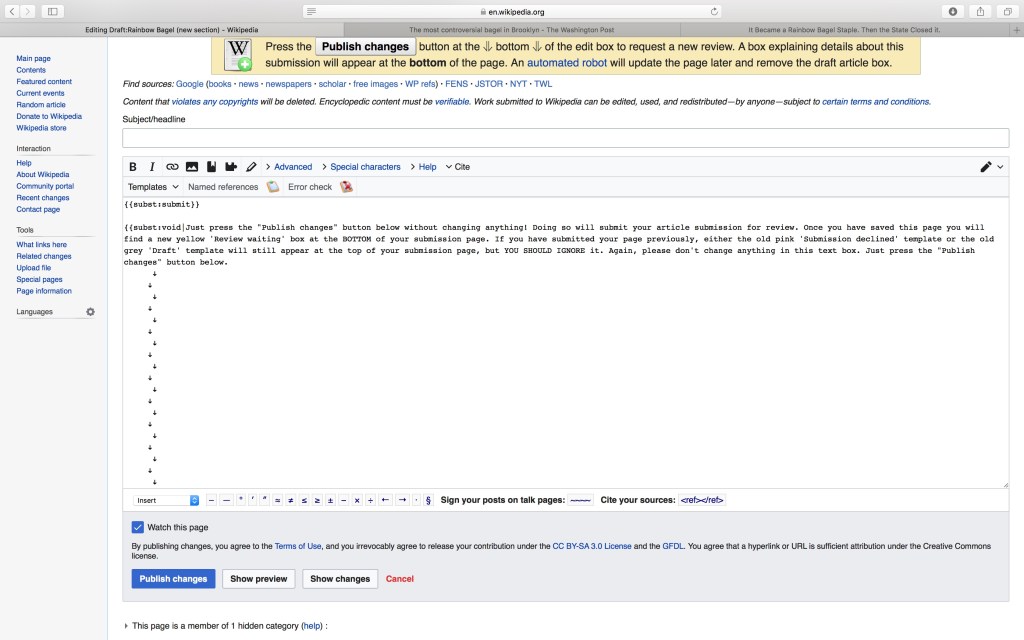
Task: Open Recent changes in the sidebar
Action: pyautogui.click(x=43, y=198)
